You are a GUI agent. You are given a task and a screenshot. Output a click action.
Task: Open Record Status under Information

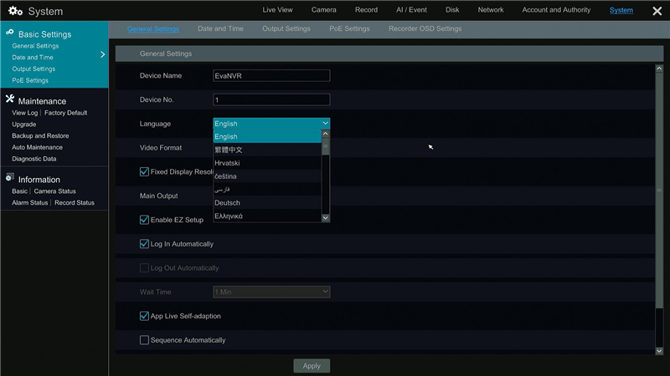click(x=74, y=203)
